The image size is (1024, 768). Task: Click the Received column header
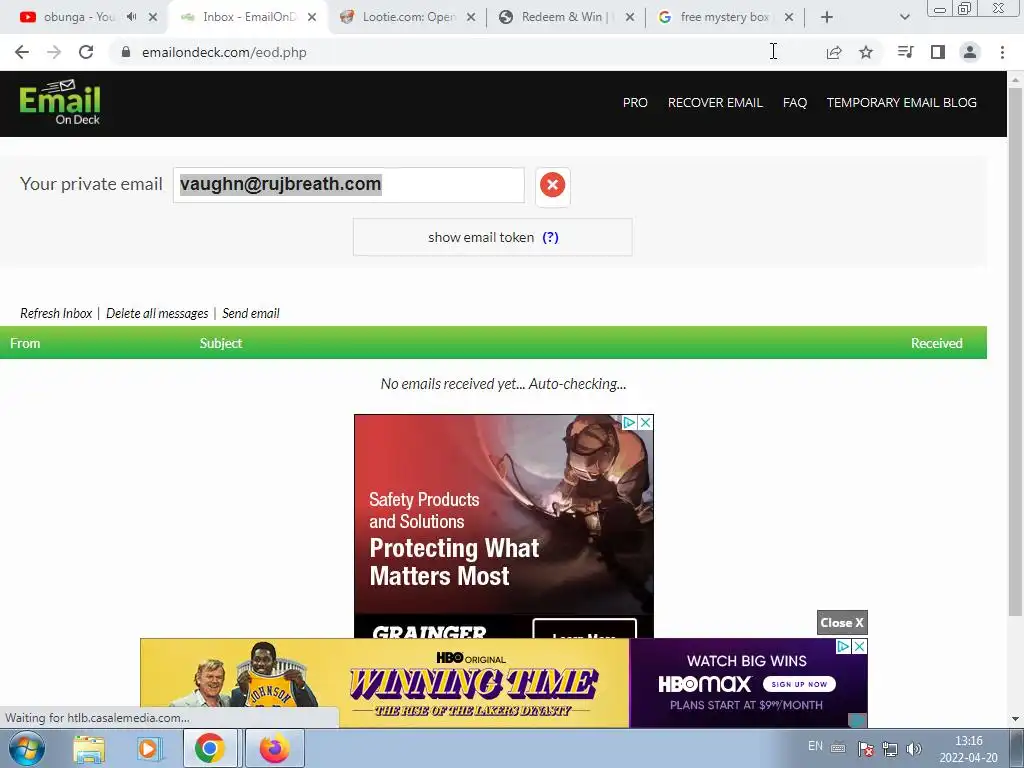coord(936,343)
